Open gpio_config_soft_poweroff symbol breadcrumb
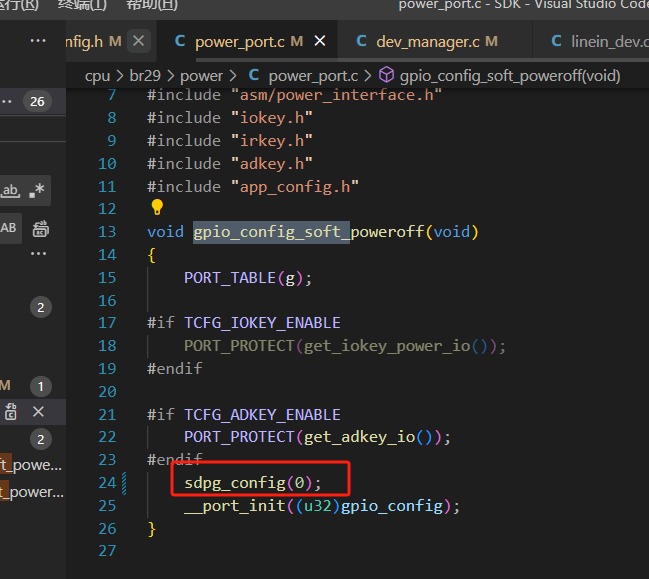Image resolution: width=649 pixels, height=579 pixels. pyautogui.click(x=510, y=76)
